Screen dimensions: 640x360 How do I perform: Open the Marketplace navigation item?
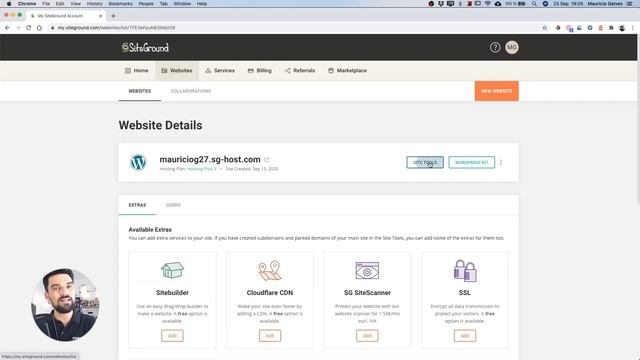tap(347, 71)
